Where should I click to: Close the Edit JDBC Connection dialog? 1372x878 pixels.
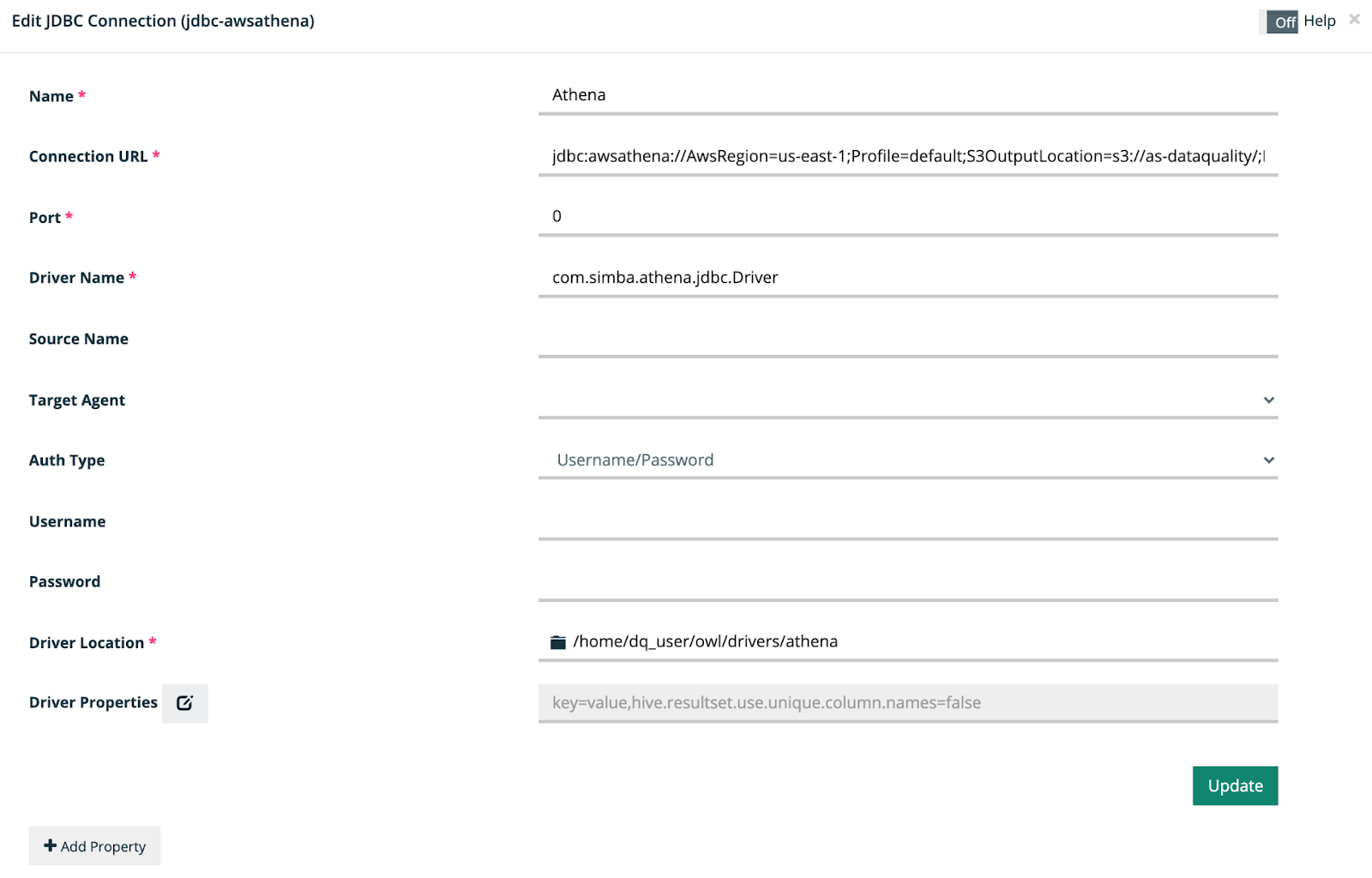(1354, 20)
